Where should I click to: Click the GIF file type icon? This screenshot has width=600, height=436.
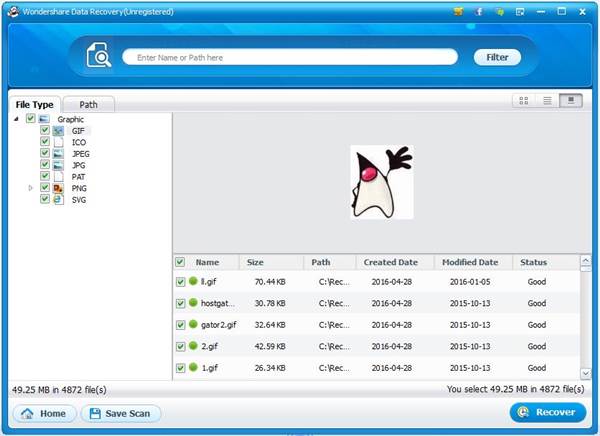pos(58,131)
